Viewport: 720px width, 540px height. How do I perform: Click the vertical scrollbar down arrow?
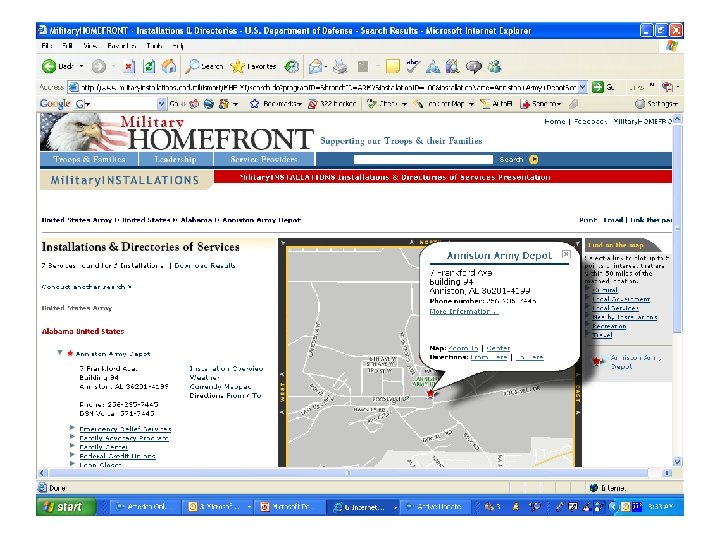tap(677, 461)
